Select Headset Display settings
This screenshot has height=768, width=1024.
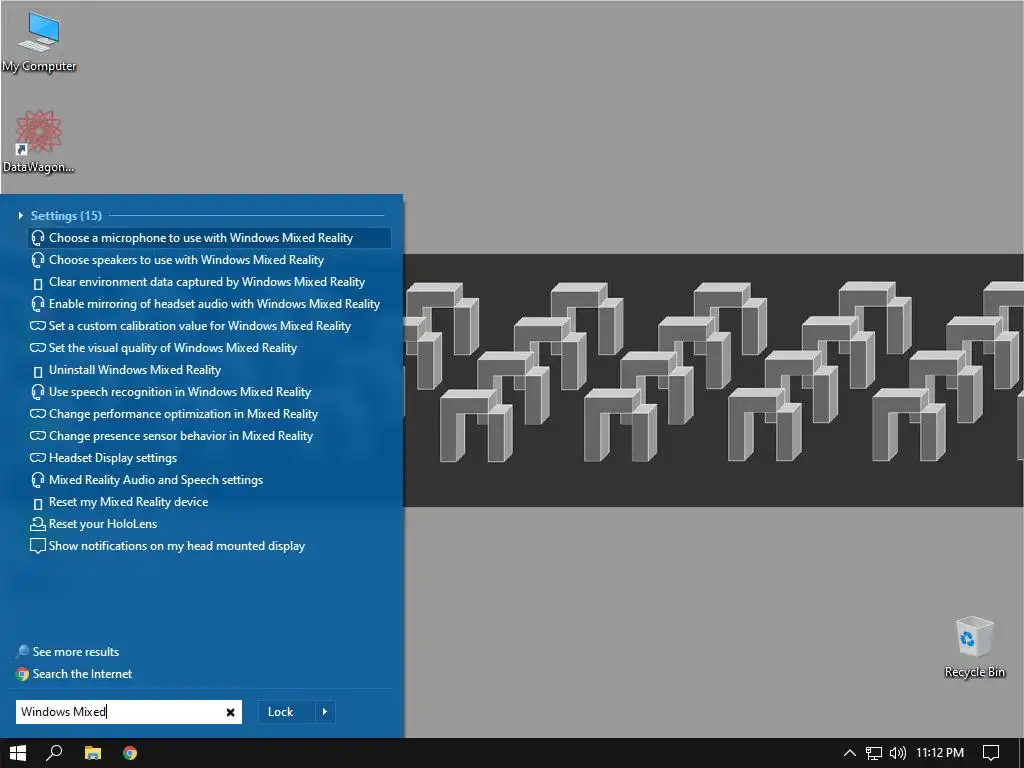click(210, 458)
